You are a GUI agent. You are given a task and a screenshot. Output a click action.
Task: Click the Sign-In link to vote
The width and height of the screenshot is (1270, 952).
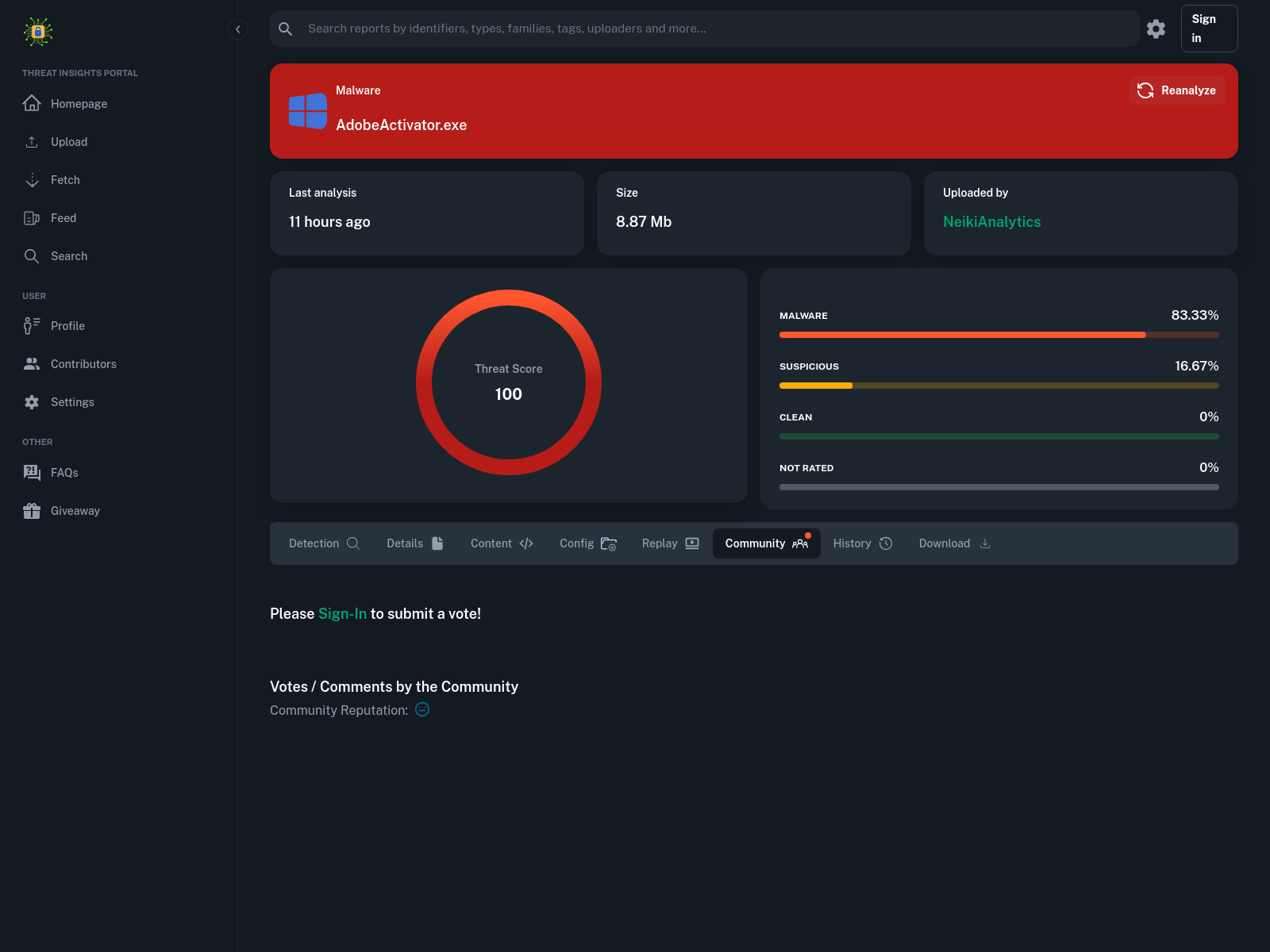[x=342, y=614]
